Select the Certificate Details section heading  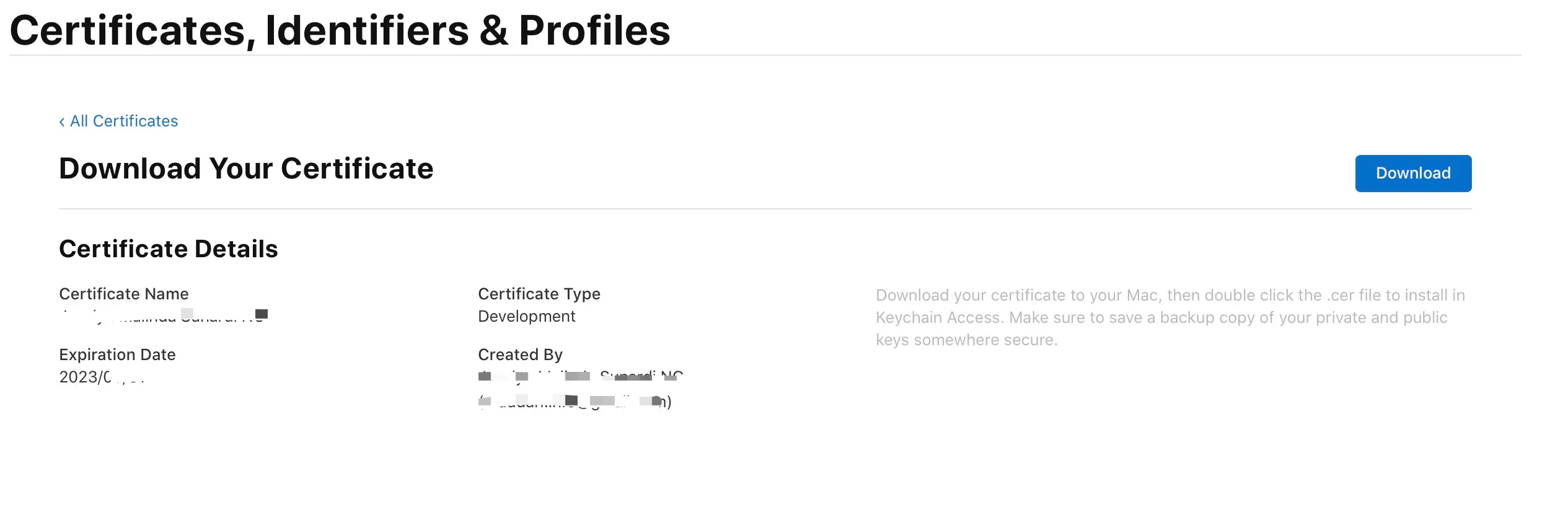168,249
